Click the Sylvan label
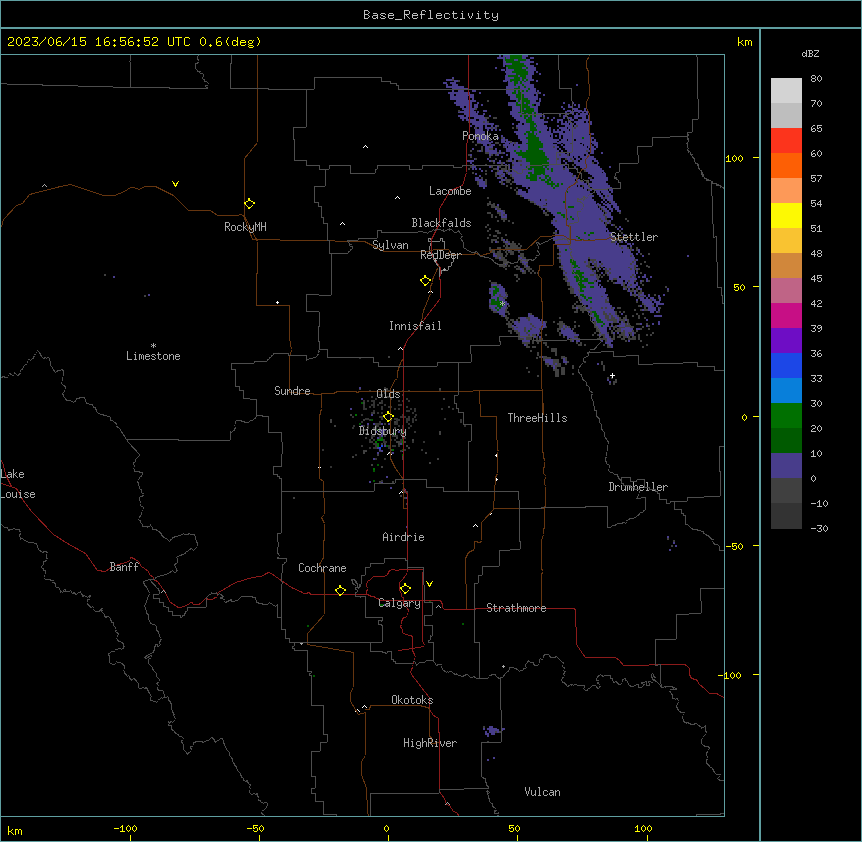 [x=390, y=245]
